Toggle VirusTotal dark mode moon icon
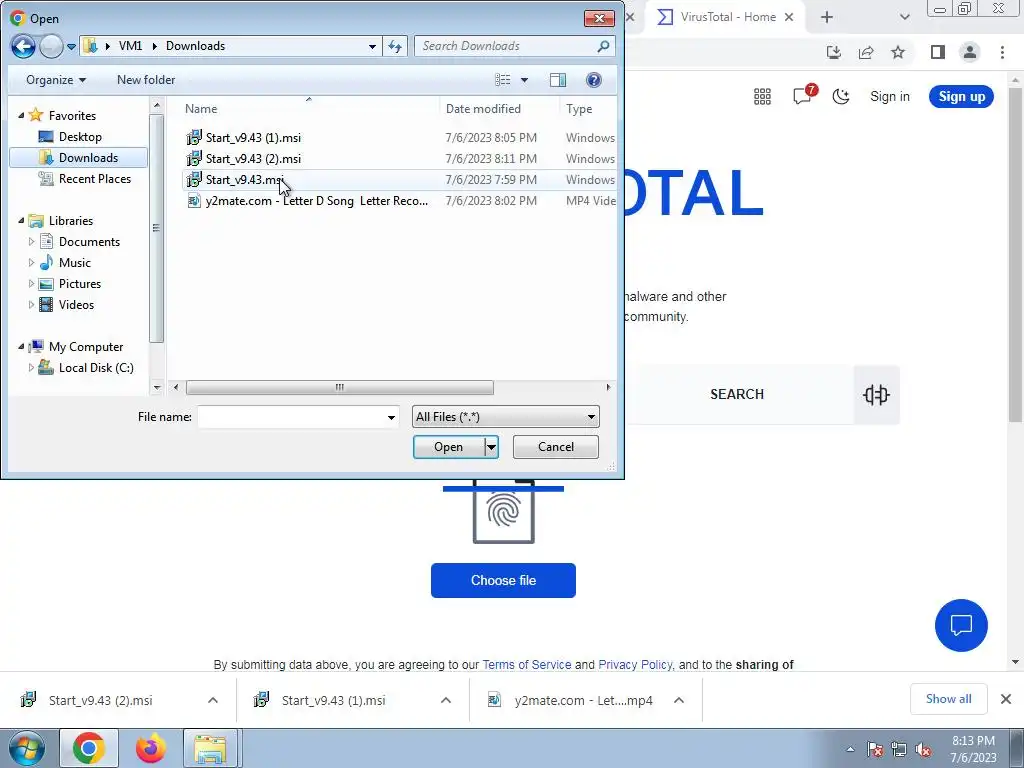The image size is (1024, 768). click(840, 97)
